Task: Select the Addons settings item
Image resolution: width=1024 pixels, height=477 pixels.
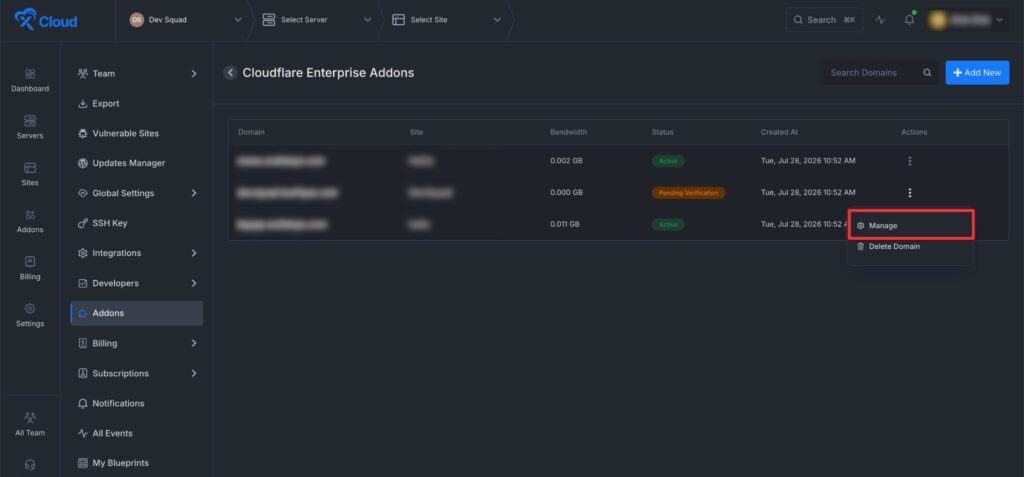Action: point(136,313)
